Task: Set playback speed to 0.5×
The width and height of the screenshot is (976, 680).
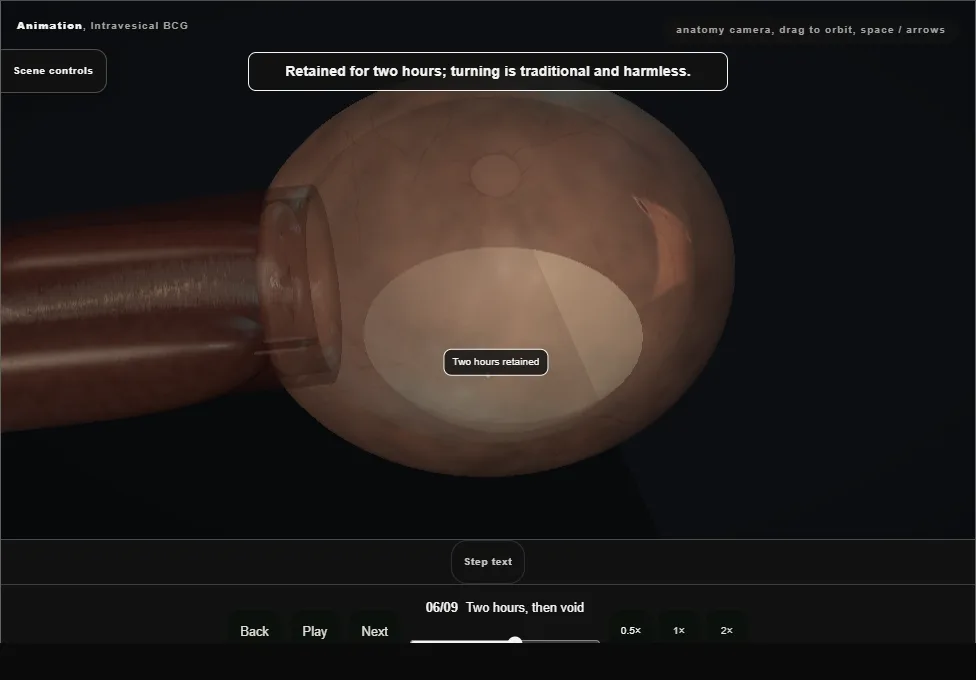Action: click(x=631, y=630)
